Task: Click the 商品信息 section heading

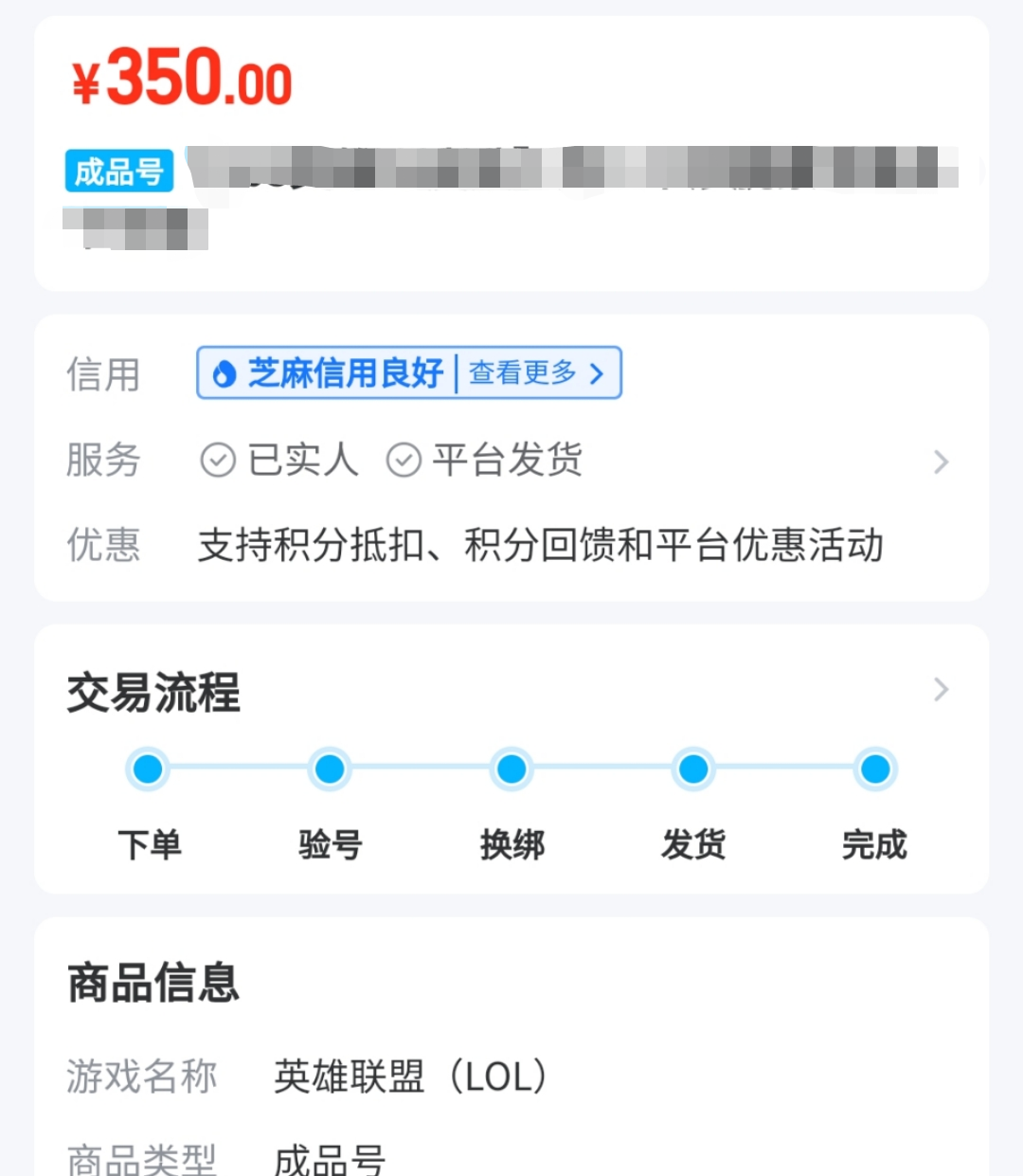Action: click(x=153, y=982)
